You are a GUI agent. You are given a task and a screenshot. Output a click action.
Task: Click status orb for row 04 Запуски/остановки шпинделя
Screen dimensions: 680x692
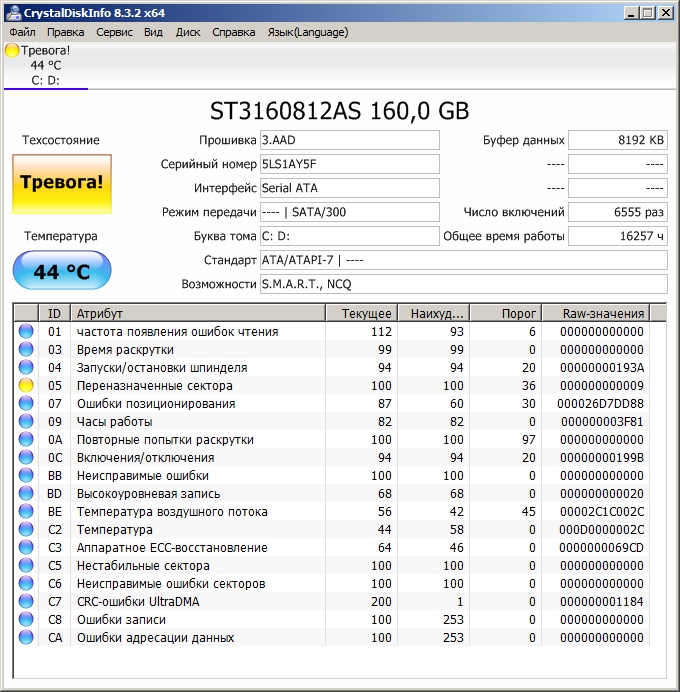[26, 368]
